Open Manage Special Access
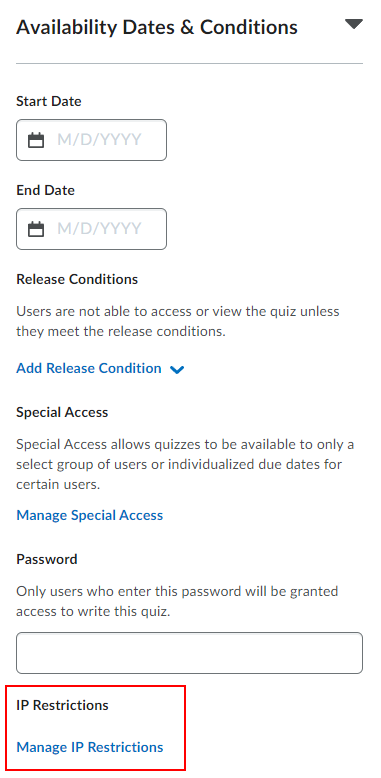The height and width of the screenshot is (778, 381). (90, 515)
